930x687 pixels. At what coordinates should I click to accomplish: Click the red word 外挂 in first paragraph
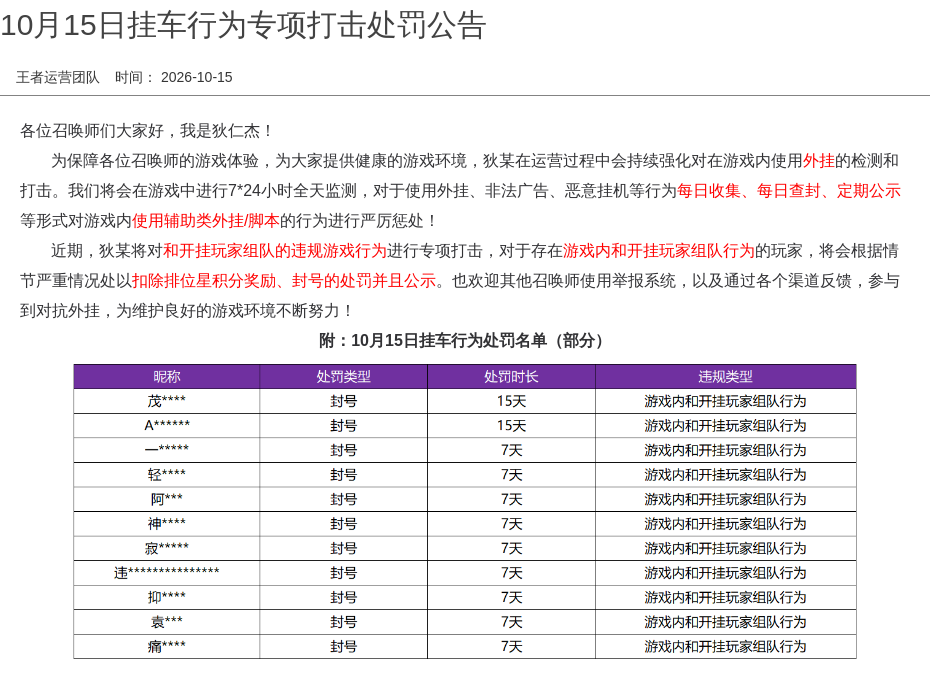(818, 161)
